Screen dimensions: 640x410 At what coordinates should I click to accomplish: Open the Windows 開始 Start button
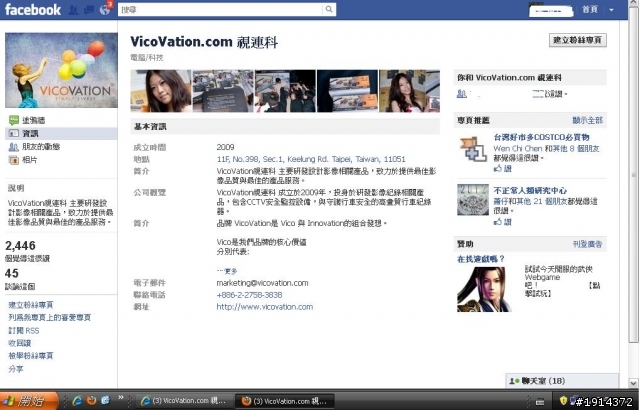point(29,401)
